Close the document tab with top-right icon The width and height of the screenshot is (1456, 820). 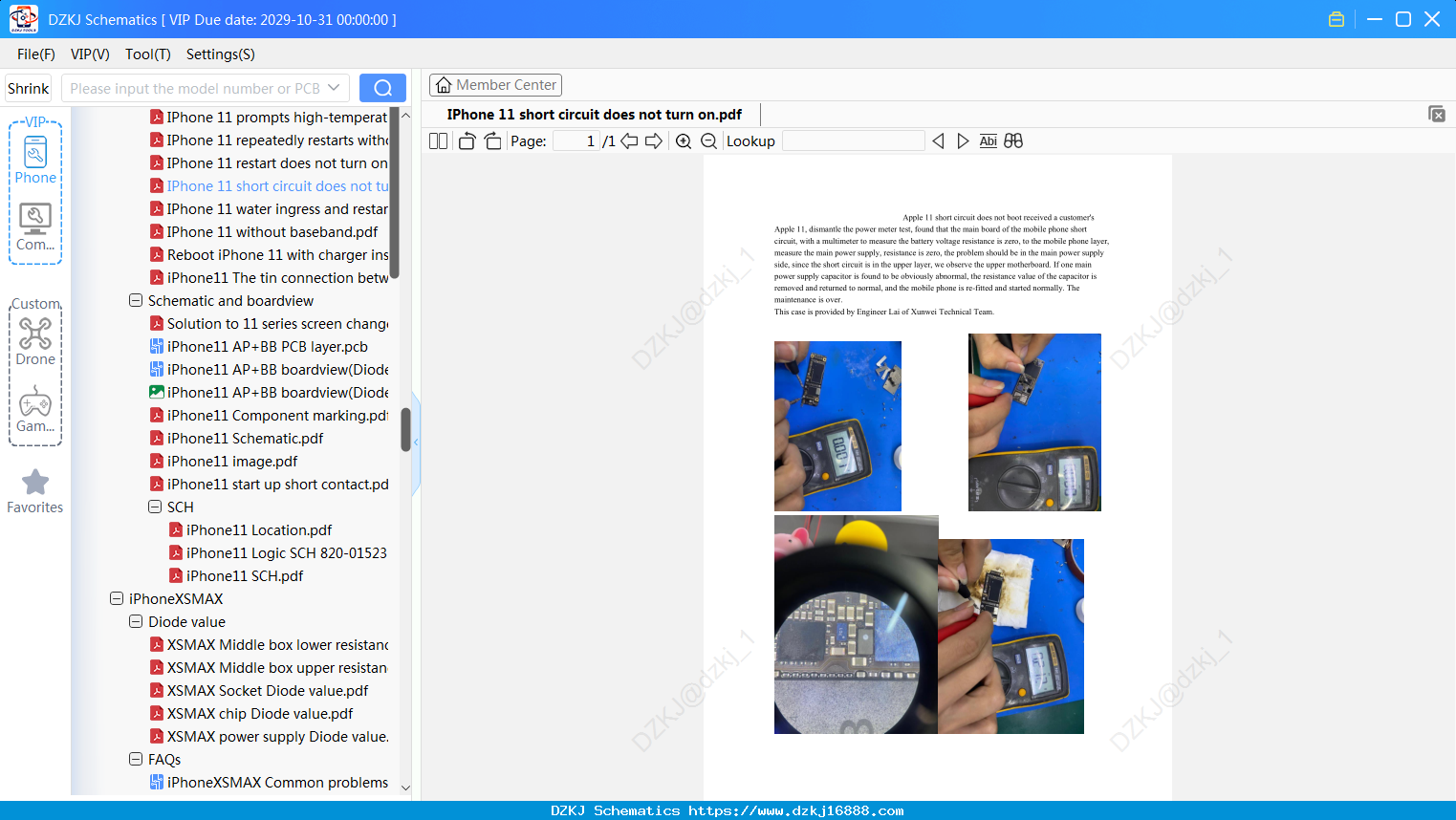point(1436,114)
